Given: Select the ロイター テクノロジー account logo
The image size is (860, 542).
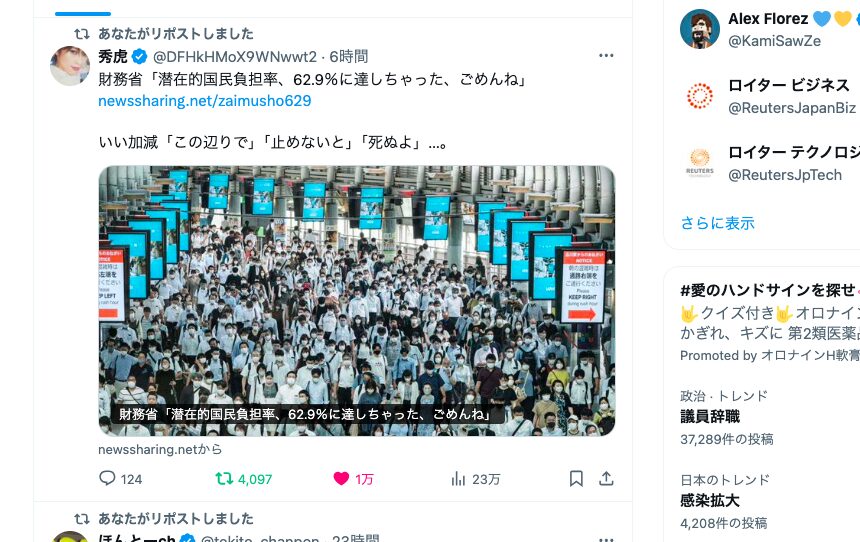Looking at the screenshot, I should coord(700,163).
